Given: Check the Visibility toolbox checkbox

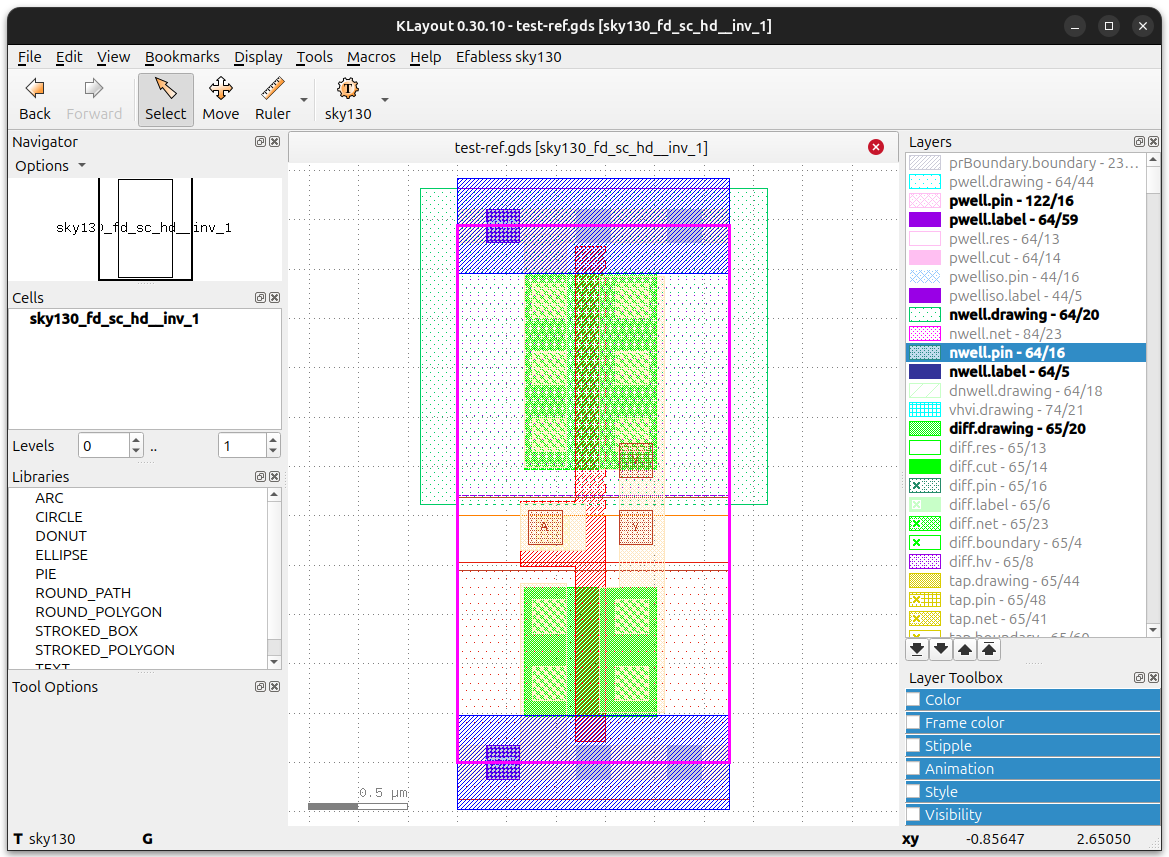Looking at the screenshot, I should (913, 815).
